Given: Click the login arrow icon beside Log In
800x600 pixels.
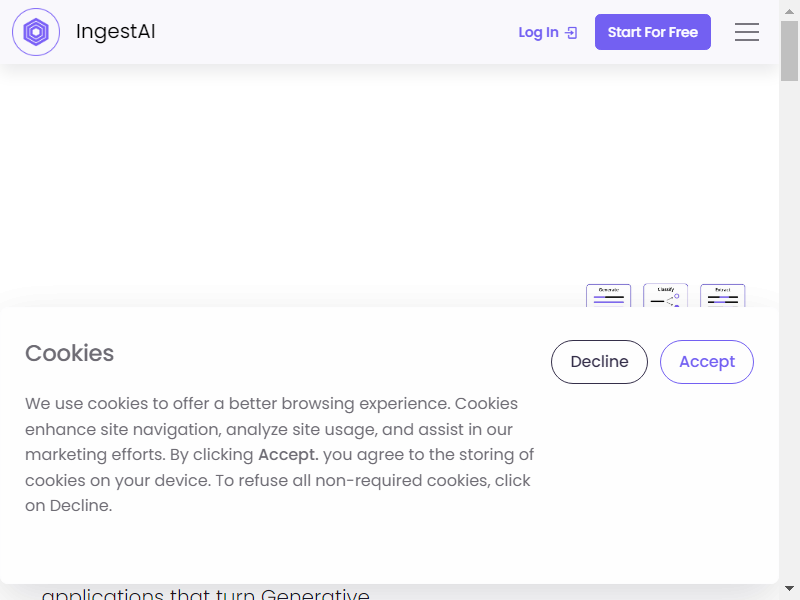Looking at the screenshot, I should [x=571, y=33].
